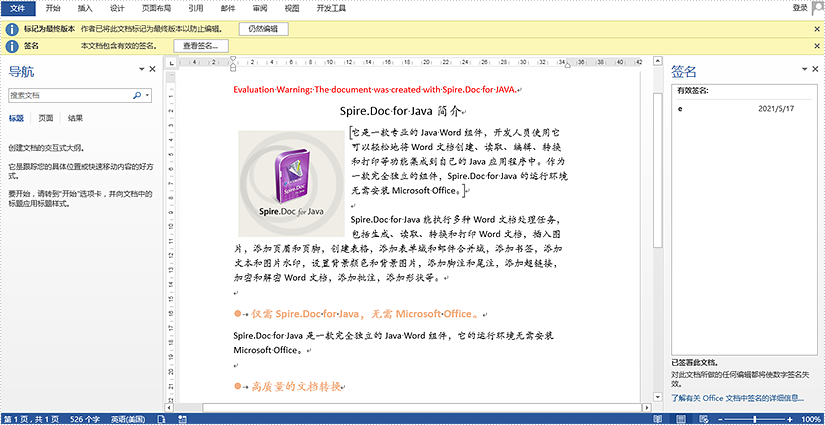Switch to the 插入 ribbon tab

85,8
